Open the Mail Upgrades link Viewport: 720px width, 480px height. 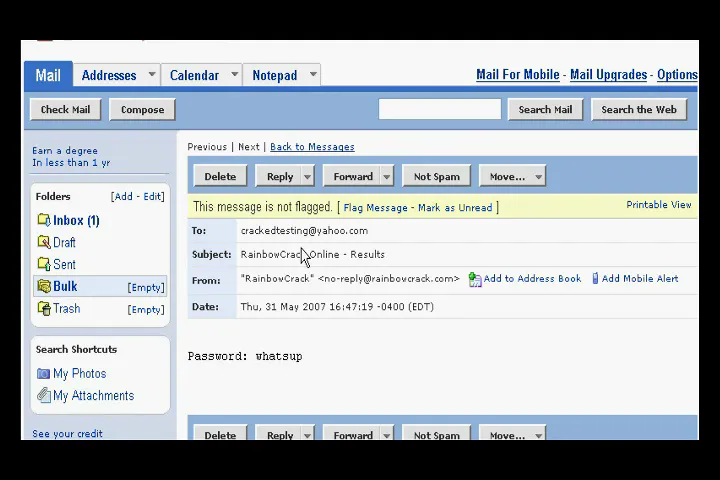click(x=608, y=74)
